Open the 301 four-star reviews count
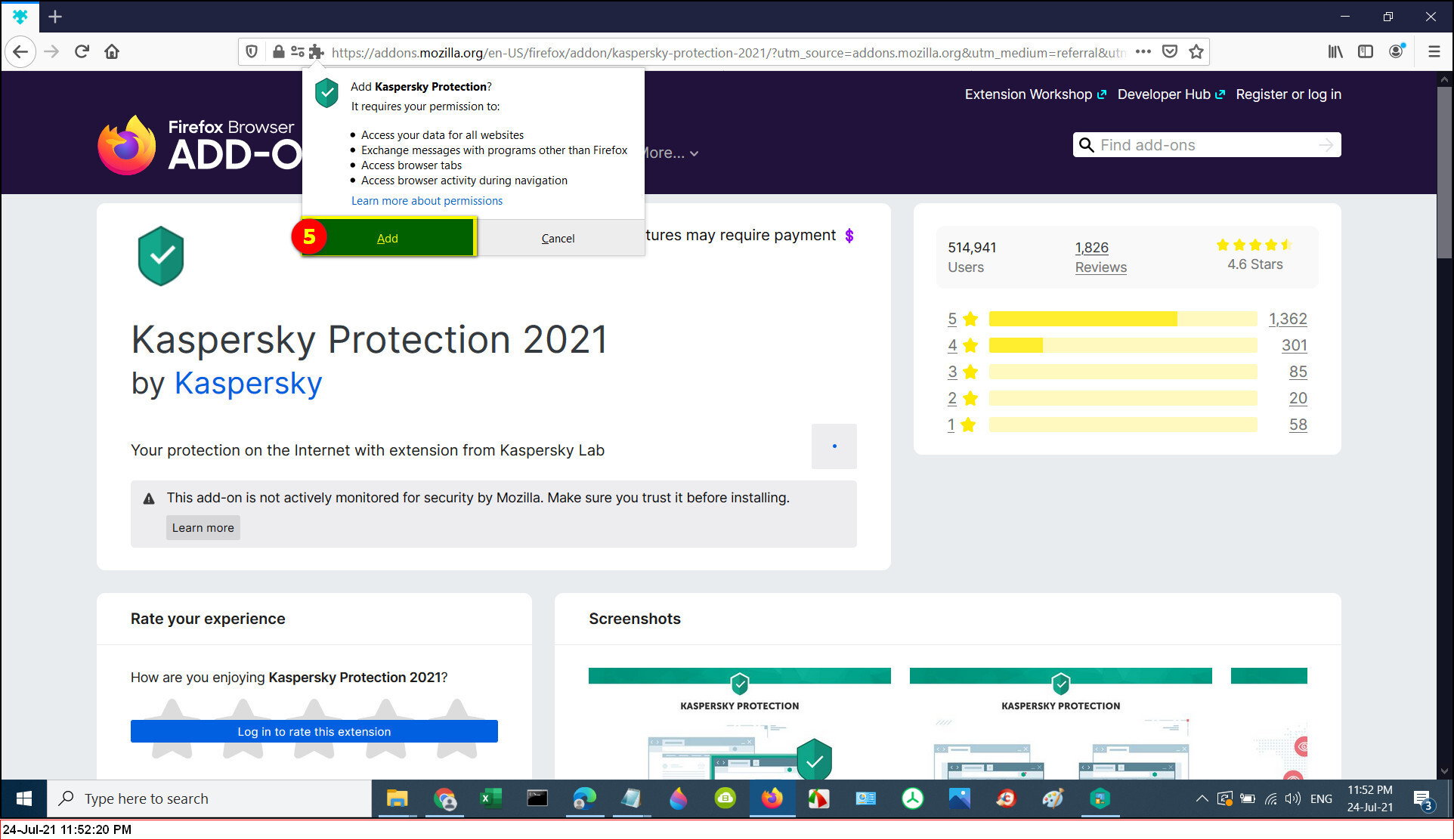Image resolution: width=1454 pixels, height=840 pixels. pyautogui.click(x=1294, y=345)
